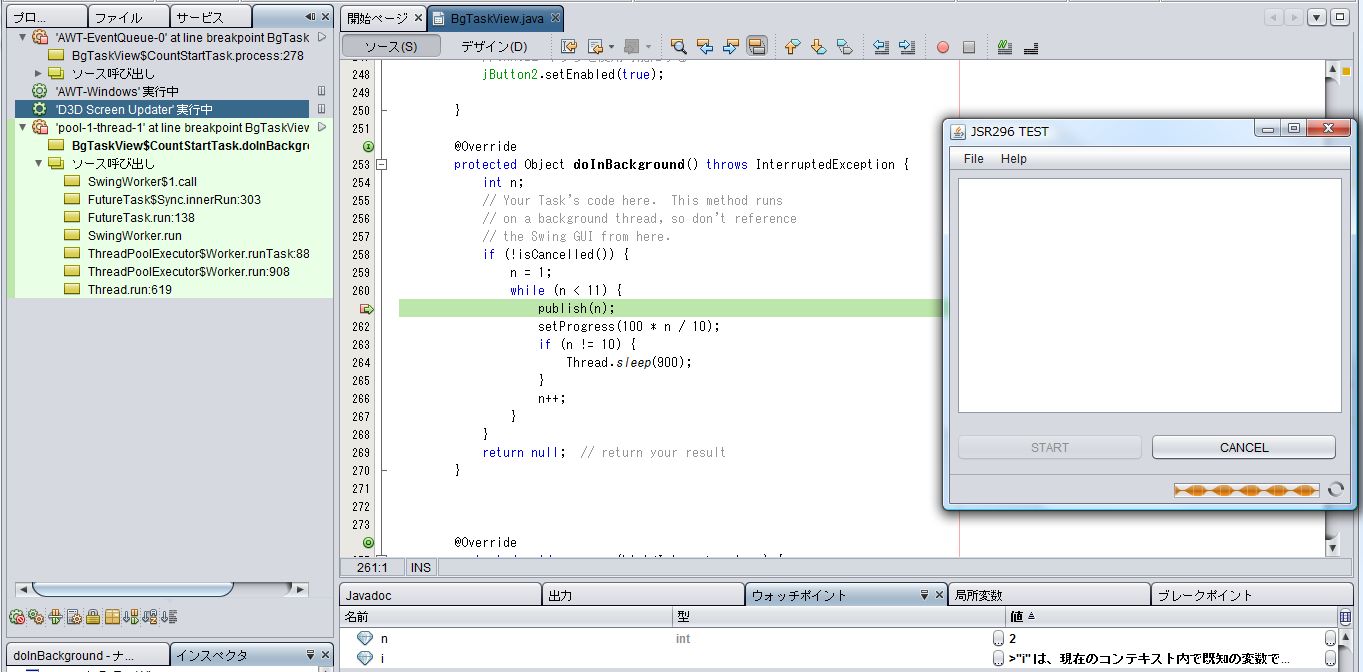Toggle Highlight Search button in editor toolbar
Viewport: 1363px width, 672px height.
[756, 47]
